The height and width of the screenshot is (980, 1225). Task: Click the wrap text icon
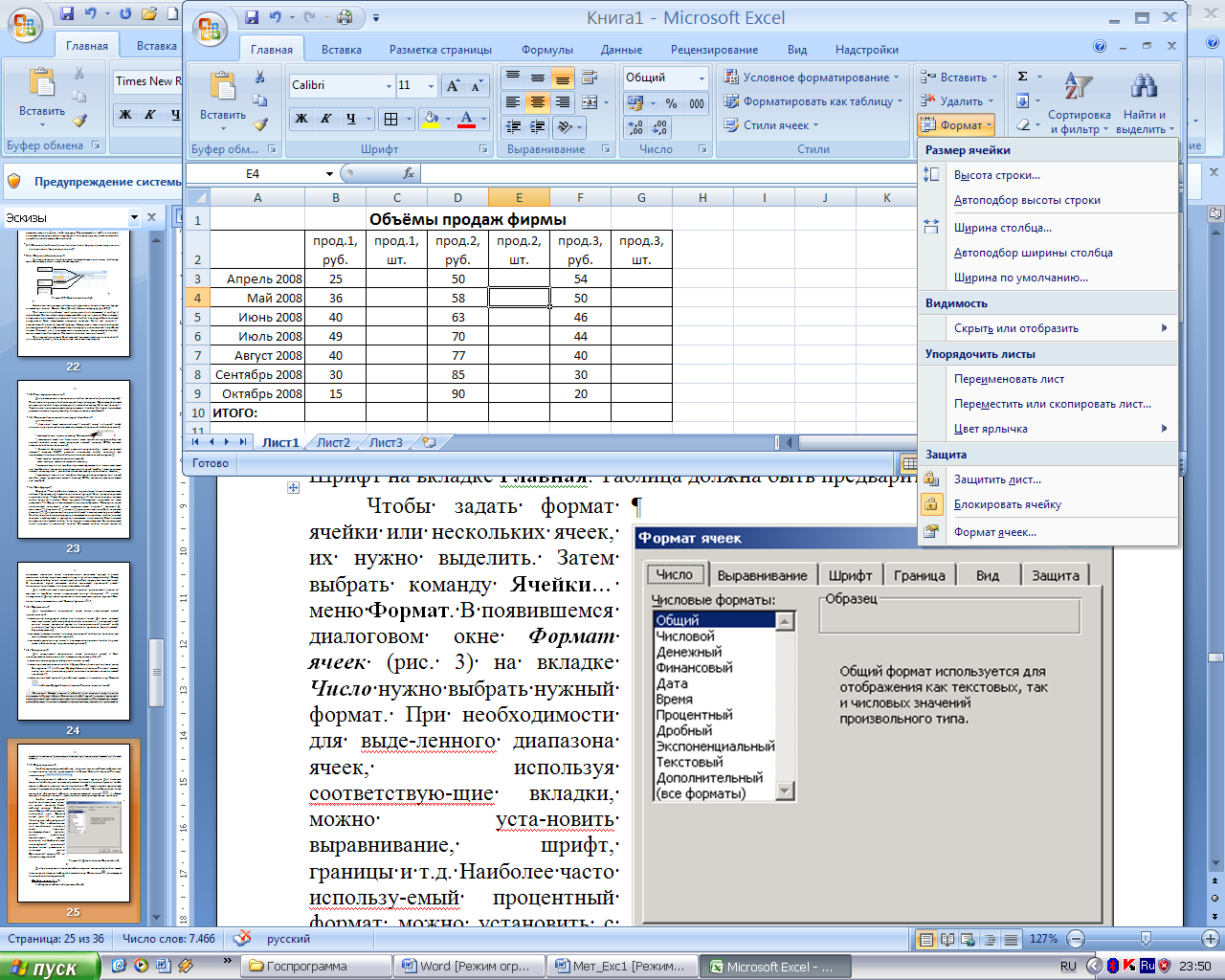click(x=590, y=78)
